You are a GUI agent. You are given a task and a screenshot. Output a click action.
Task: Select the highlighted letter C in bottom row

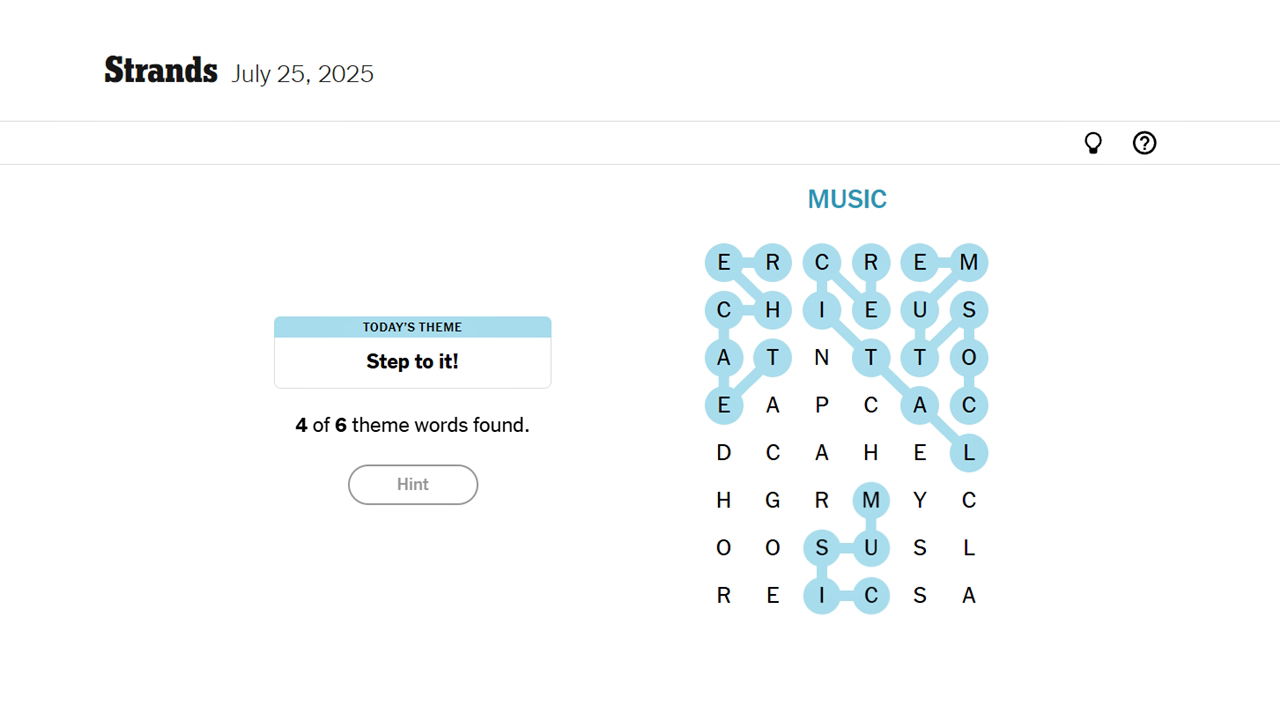coord(870,595)
